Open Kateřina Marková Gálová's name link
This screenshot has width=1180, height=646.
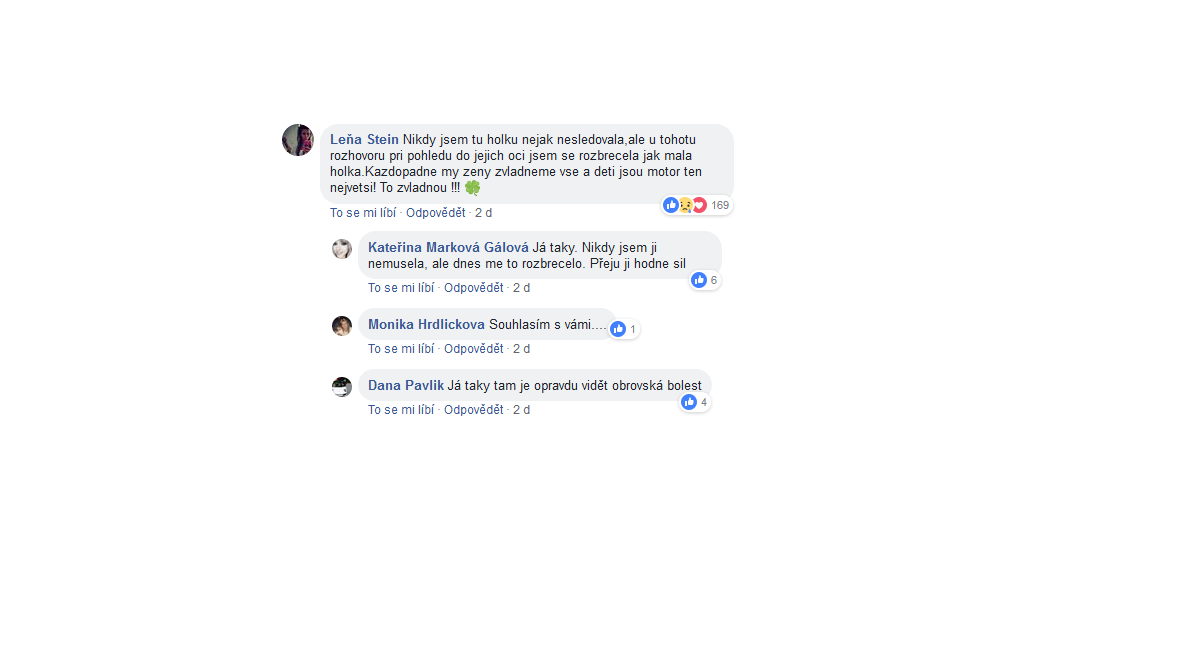tap(449, 247)
